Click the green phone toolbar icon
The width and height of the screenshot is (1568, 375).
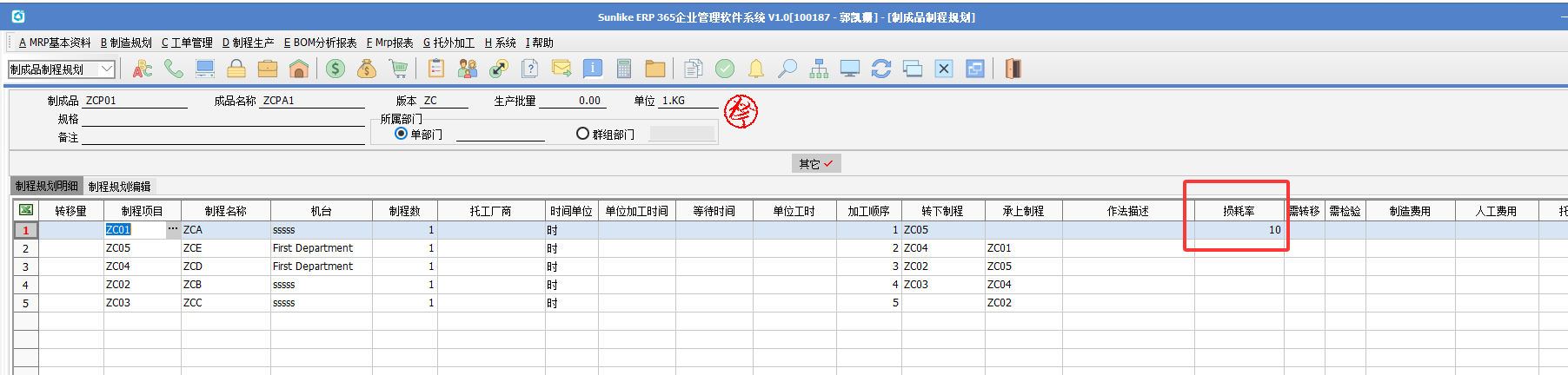point(174,69)
